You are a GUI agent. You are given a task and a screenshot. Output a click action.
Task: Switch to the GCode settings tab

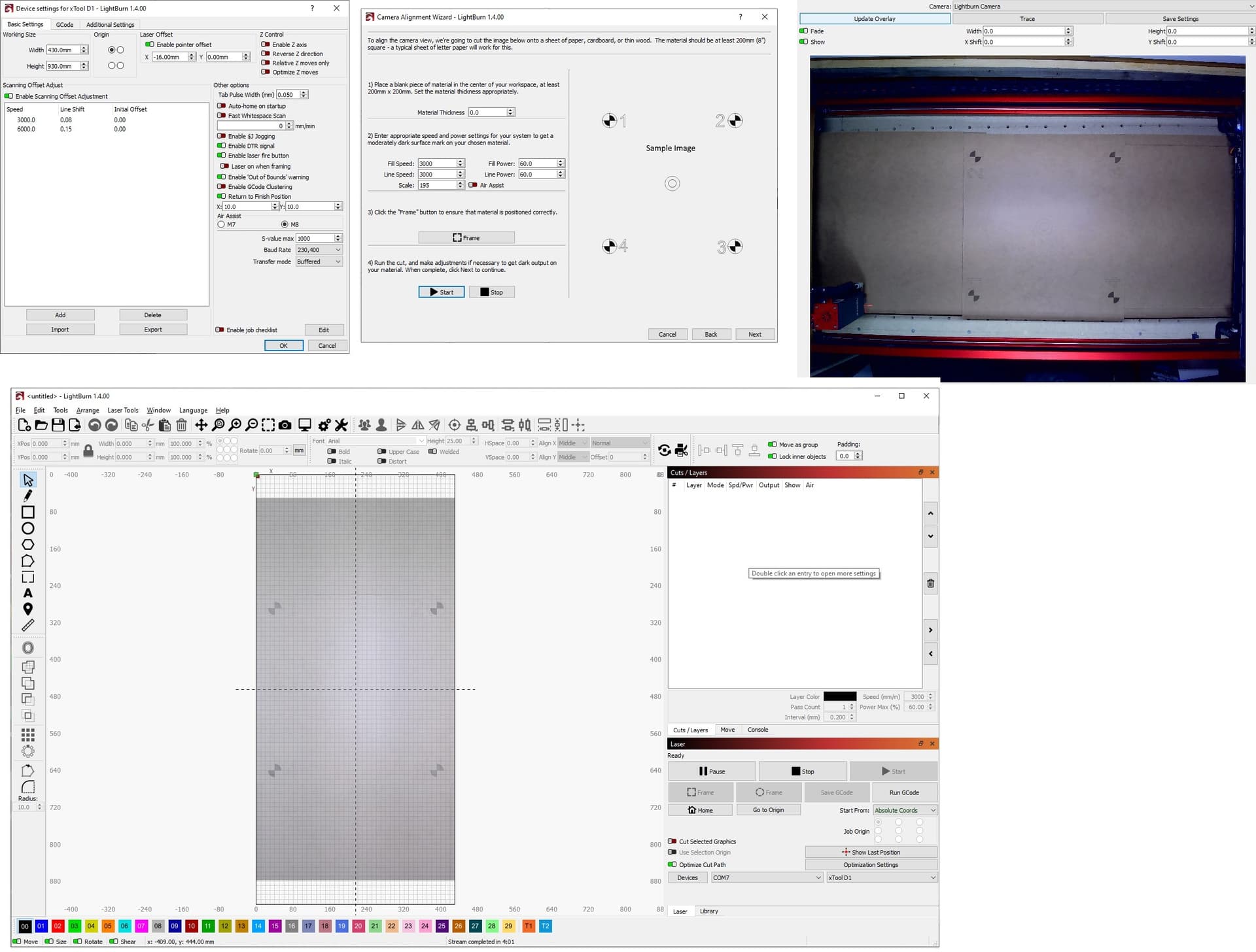click(65, 25)
